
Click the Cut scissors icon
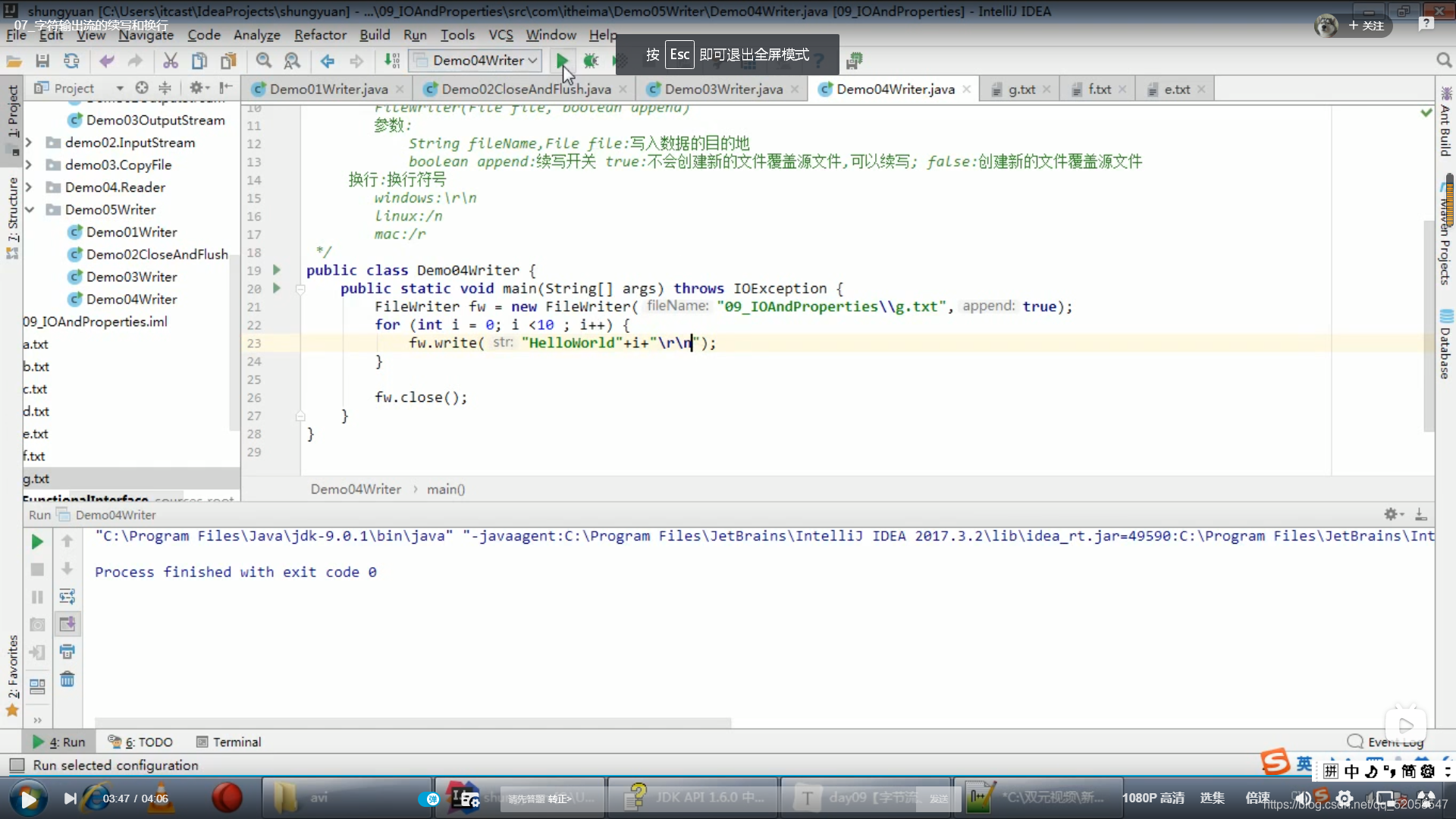tap(171, 61)
